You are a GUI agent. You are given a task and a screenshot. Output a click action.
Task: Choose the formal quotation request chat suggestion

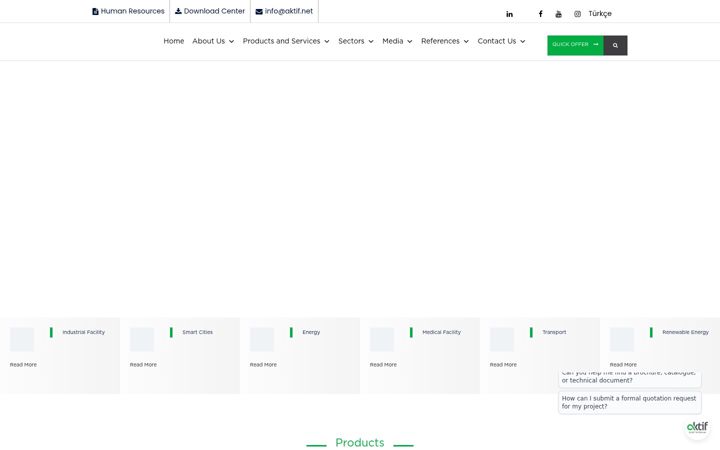[x=630, y=402]
